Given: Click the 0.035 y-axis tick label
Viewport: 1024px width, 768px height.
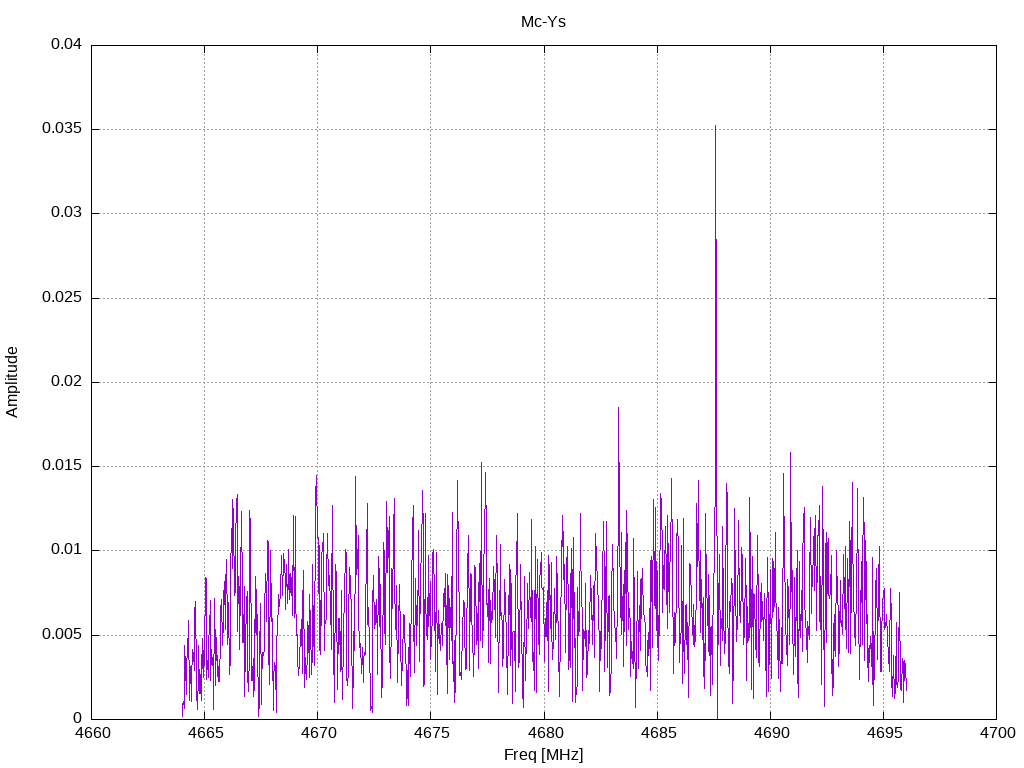Looking at the screenshot, I should [63, 129].
